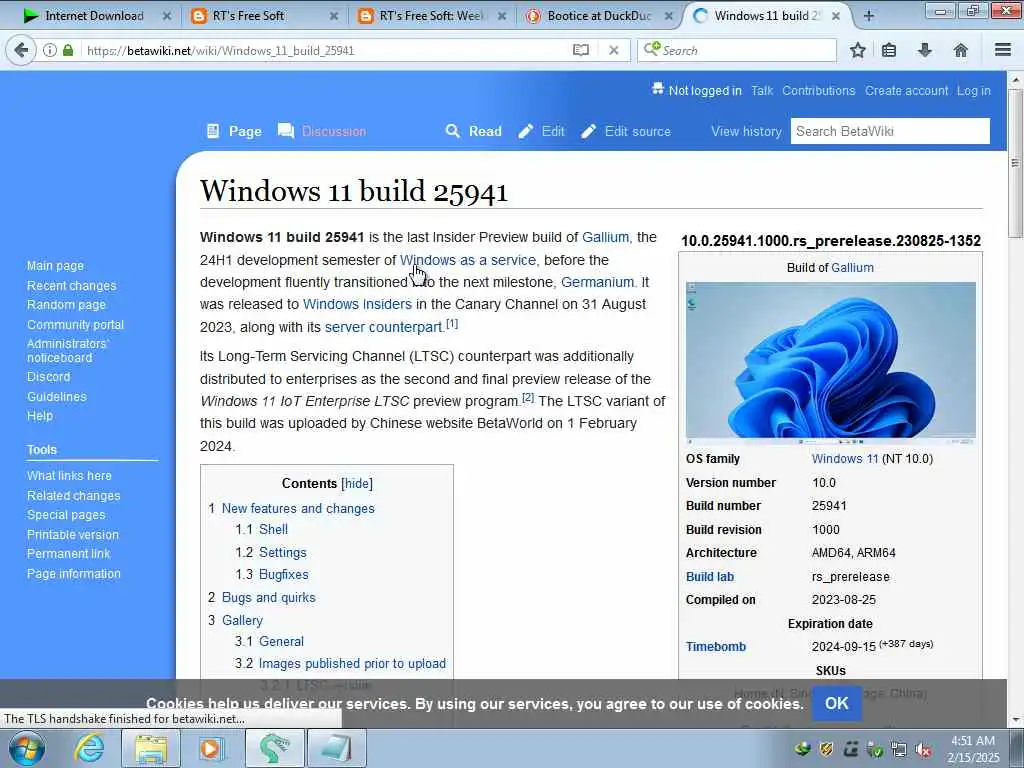Close the Bootice at DuckDuckGo tab
This screenshot has height=768, width=1024.
click(669, 16)
